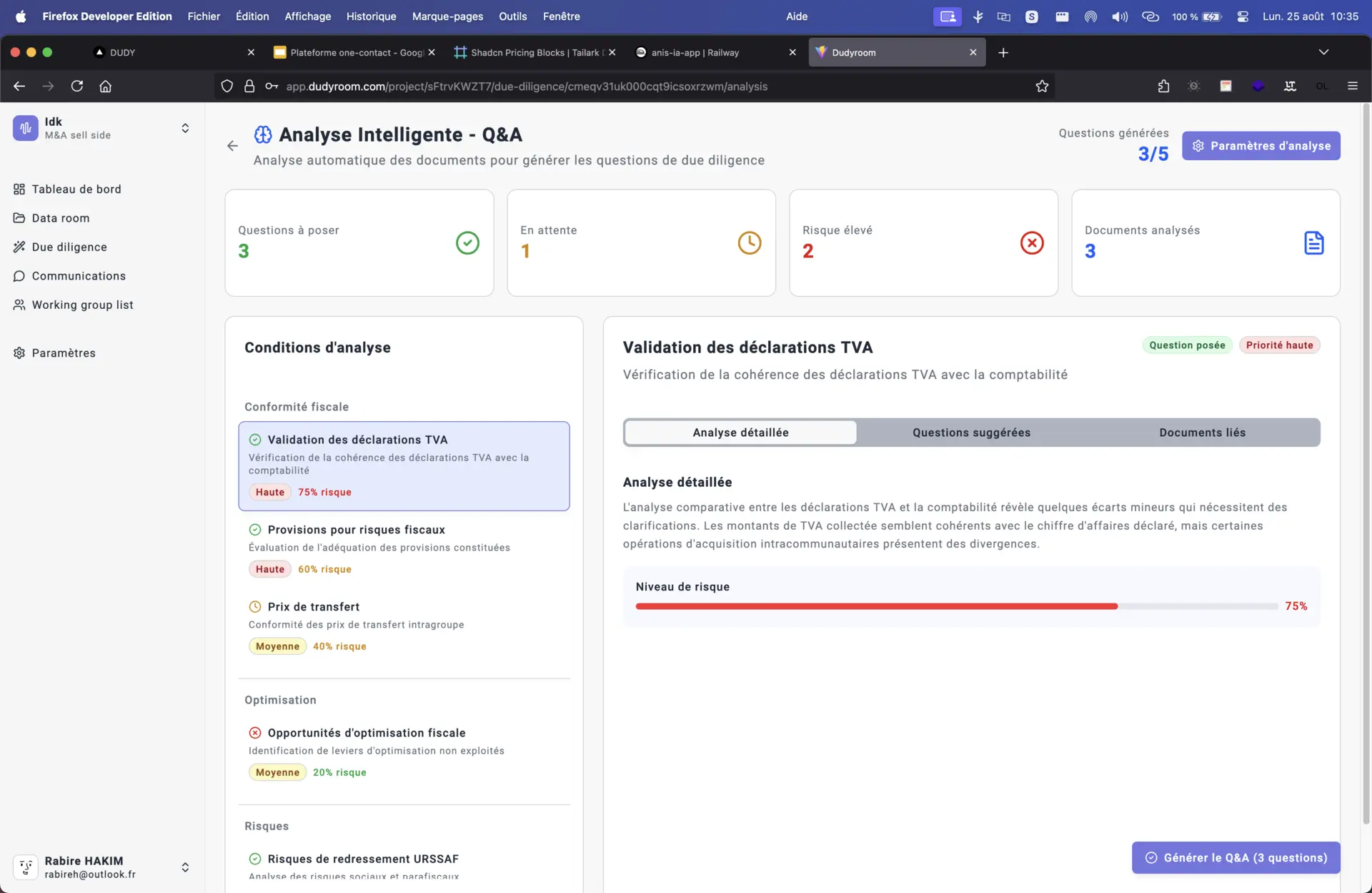The width and height of the screenshot is (1372, 893).
Task: Open the list all tabs chevron
Action: pos(1323,52)
